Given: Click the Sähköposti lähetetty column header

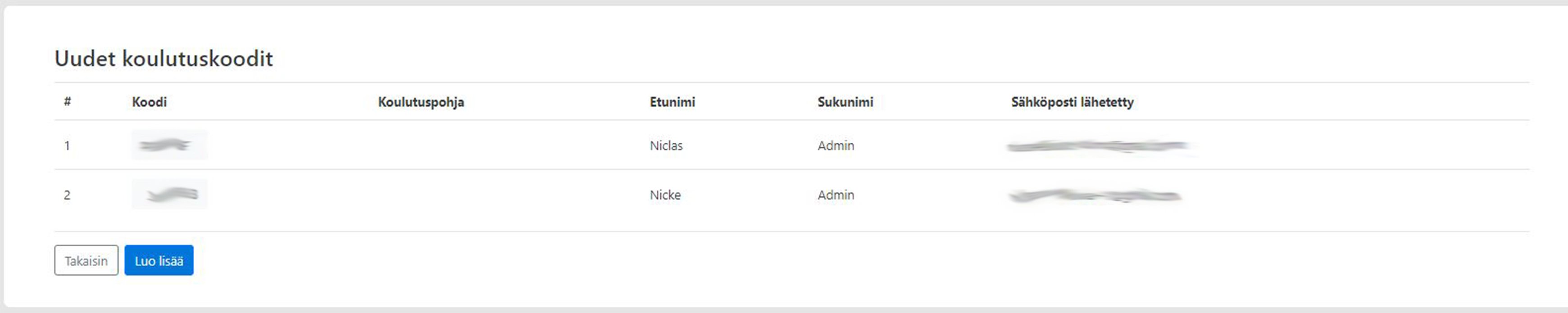Looking at the screenshot, I should click(x=1072, y=102).
